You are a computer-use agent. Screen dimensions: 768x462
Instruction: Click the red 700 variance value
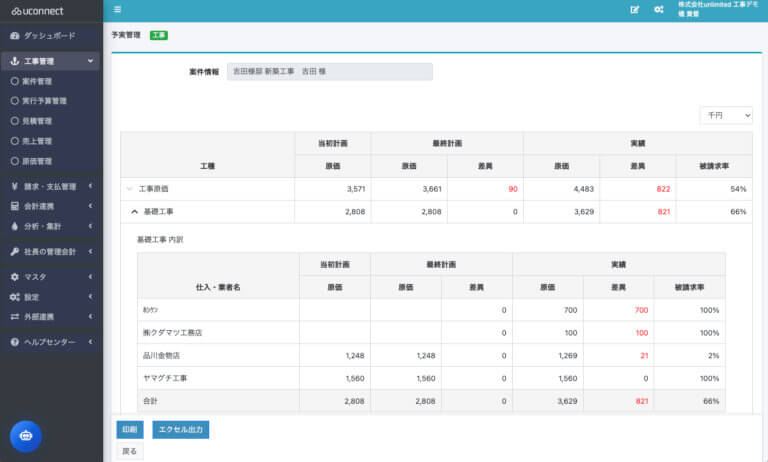[641, 310]
